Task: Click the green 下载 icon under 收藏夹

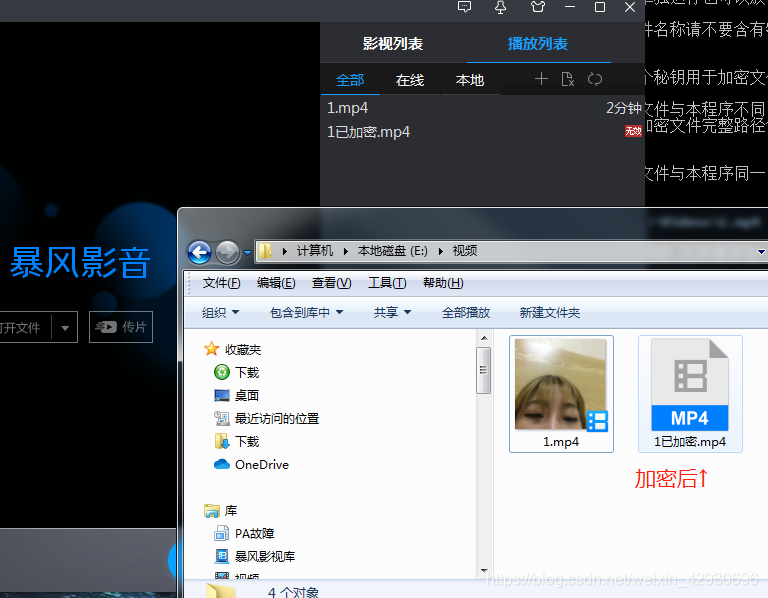Action: pyautogui.click(x=222, y=372)
